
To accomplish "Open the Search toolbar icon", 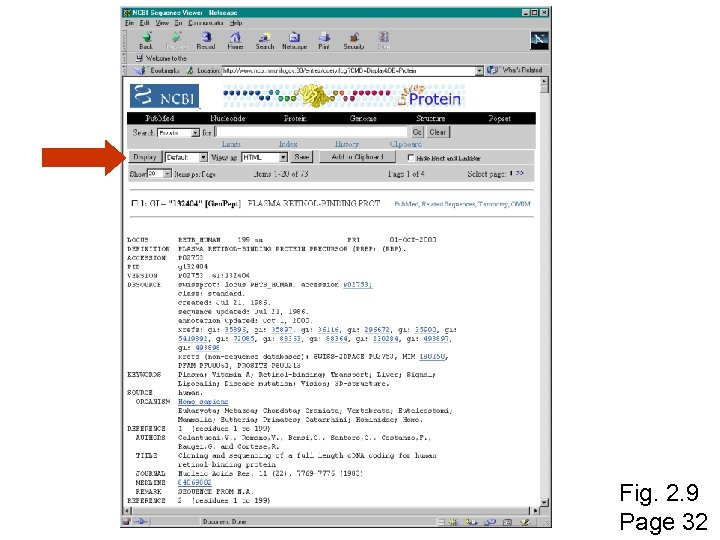I will [x=264, y=40].
